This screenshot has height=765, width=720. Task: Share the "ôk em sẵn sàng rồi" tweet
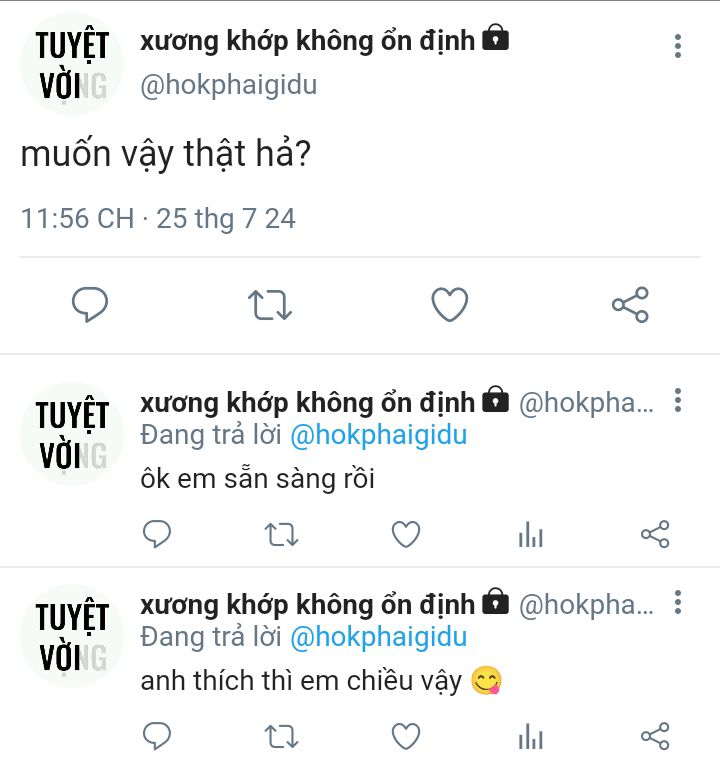pos(655,535)
